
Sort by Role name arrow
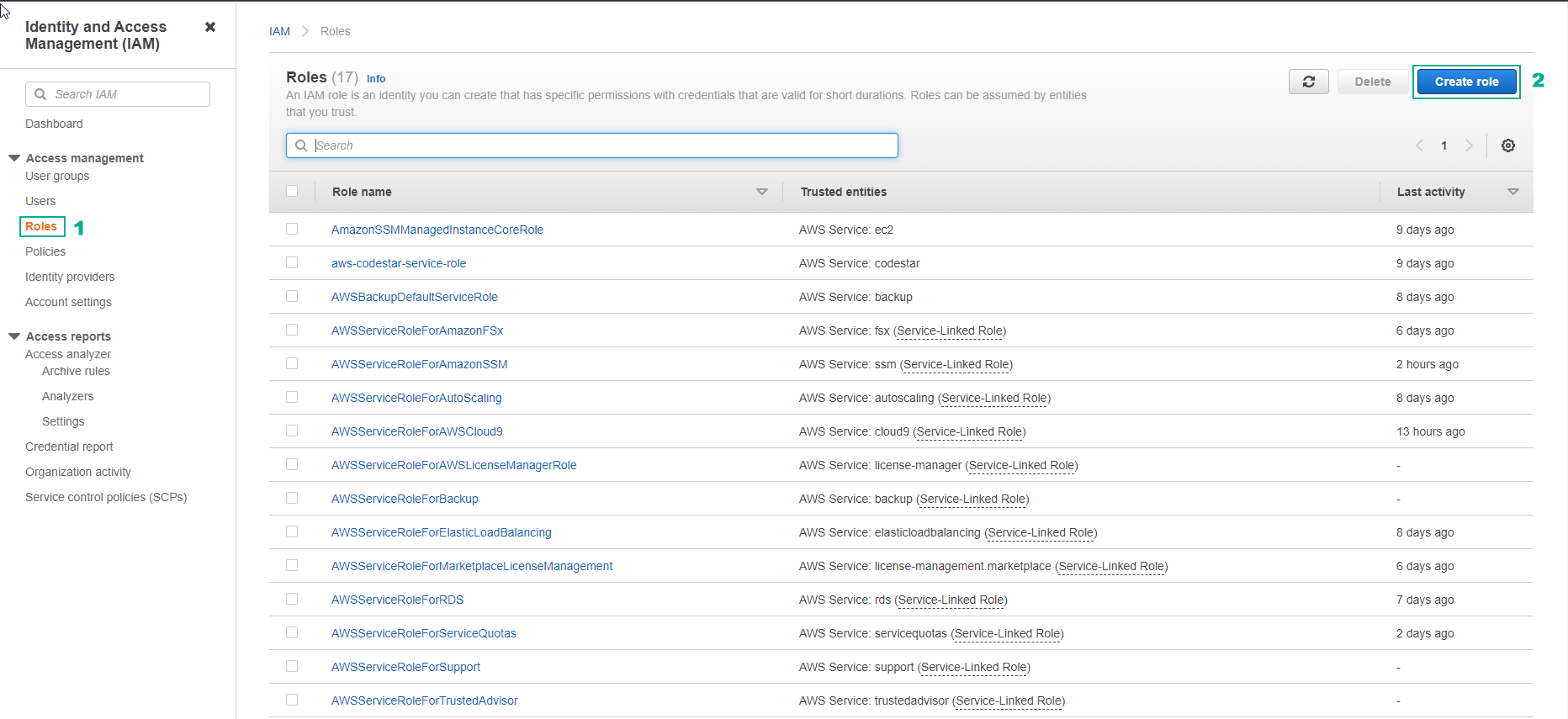[x=762, y=192]
